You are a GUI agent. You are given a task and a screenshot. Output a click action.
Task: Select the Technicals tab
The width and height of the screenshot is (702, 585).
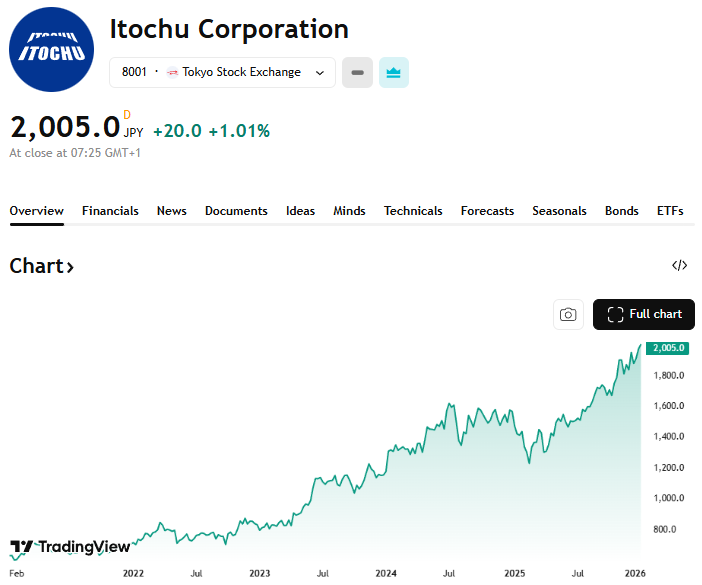413,211
